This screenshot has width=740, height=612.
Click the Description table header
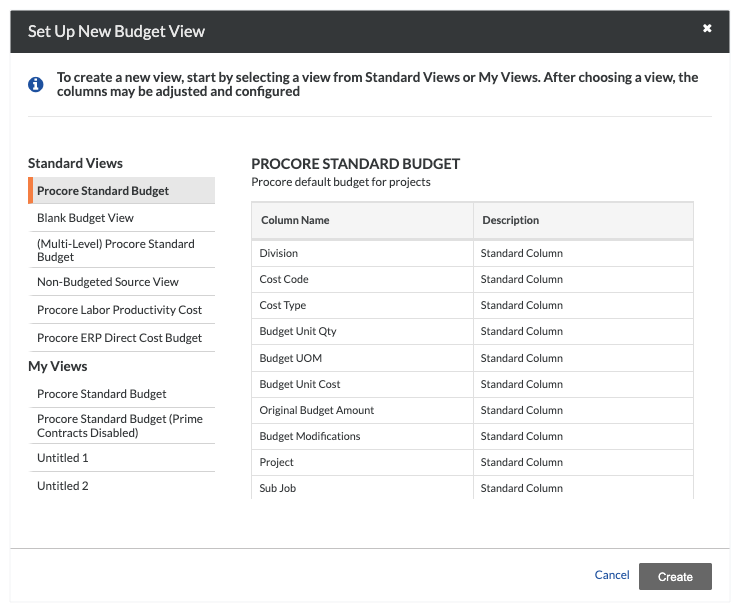(x=583, y=220)
